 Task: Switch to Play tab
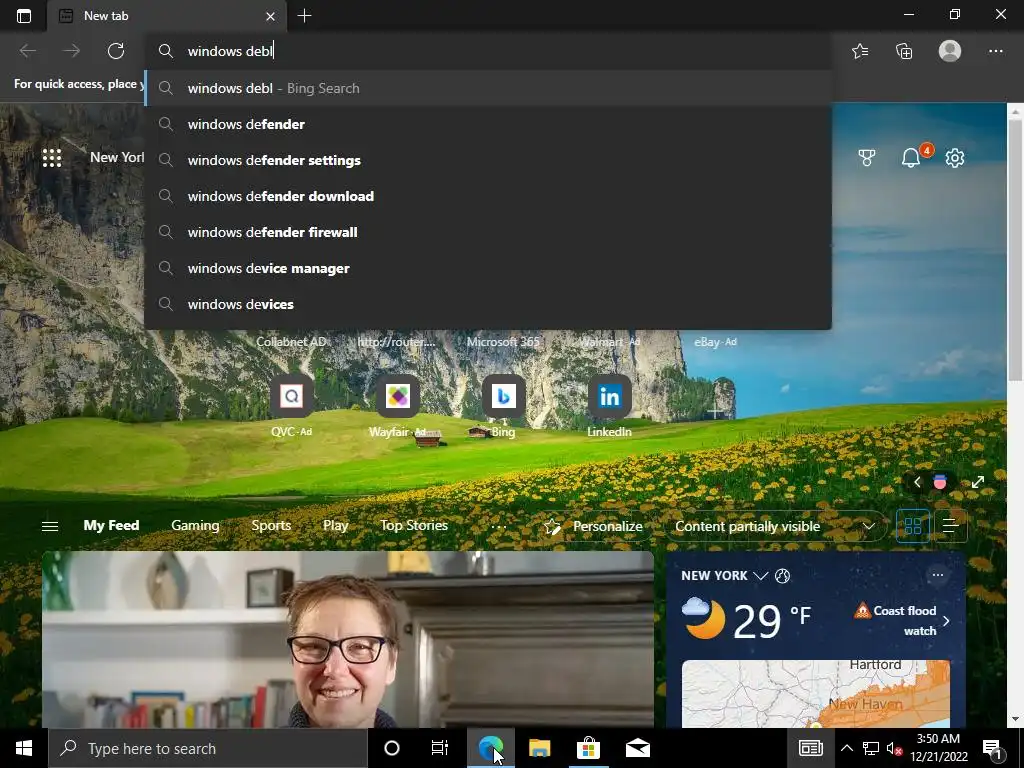(x=336, y=525)
